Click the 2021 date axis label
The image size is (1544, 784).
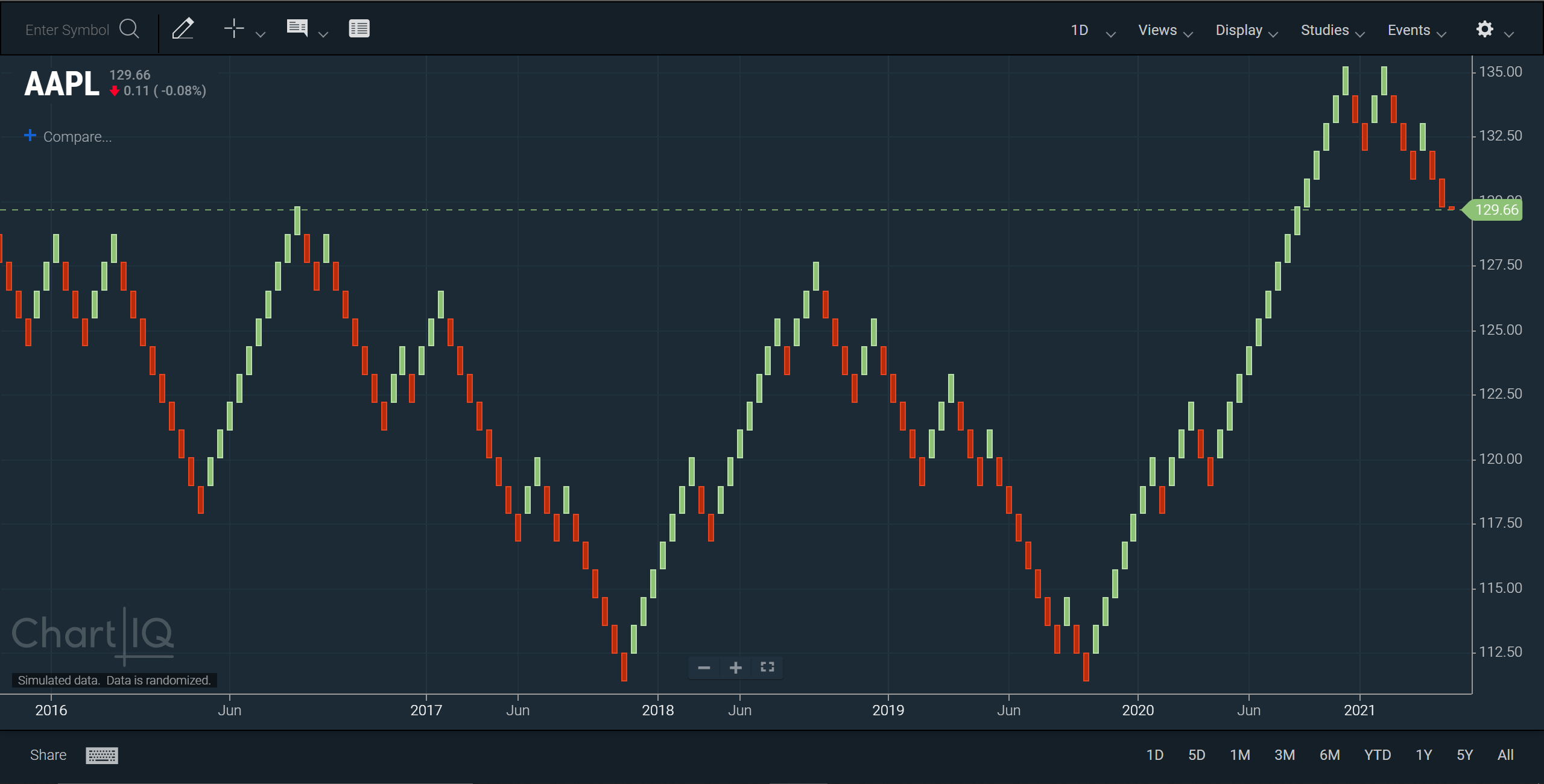[x=1359, y=710]
